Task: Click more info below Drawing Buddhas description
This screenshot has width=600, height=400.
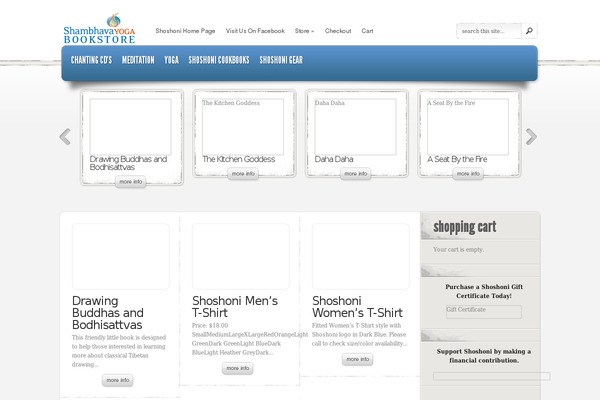Action: pyautogui.click(x=118, y=380)
